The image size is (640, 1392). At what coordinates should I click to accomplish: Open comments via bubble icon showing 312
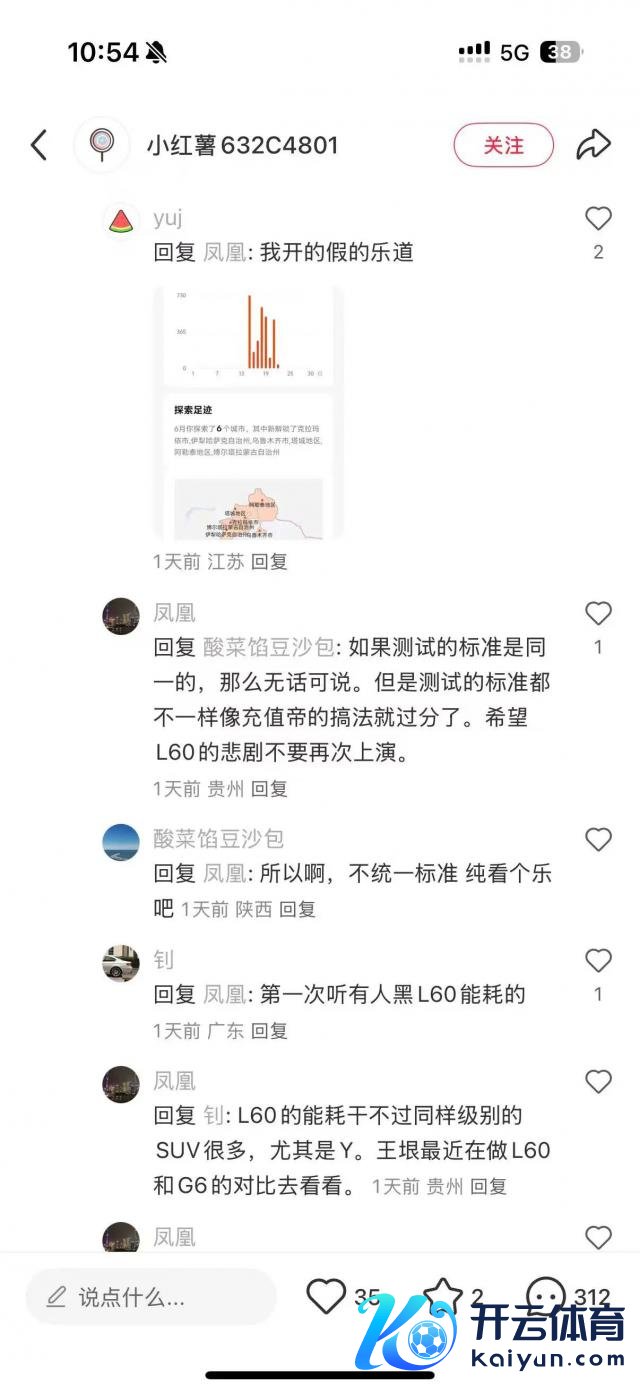(546, 1297)
